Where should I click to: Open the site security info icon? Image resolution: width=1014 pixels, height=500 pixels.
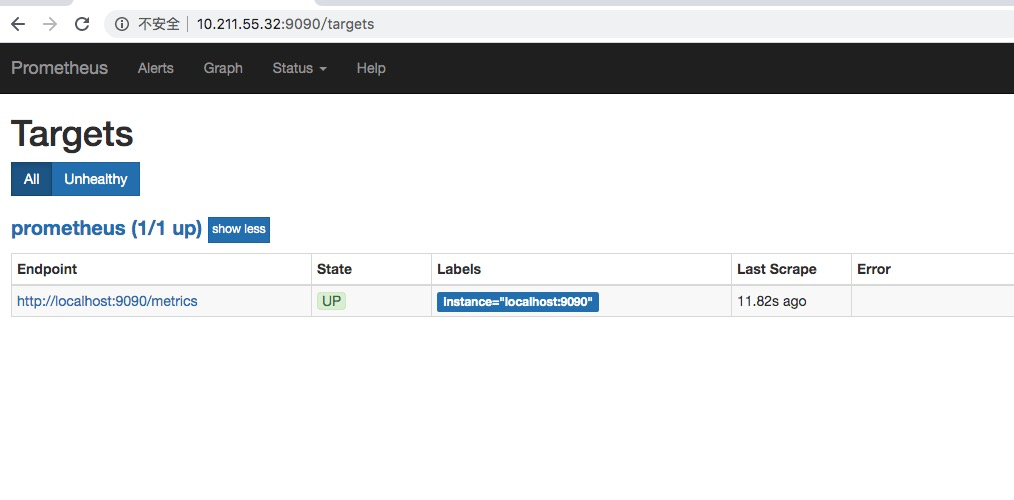[x=121, y=24]
